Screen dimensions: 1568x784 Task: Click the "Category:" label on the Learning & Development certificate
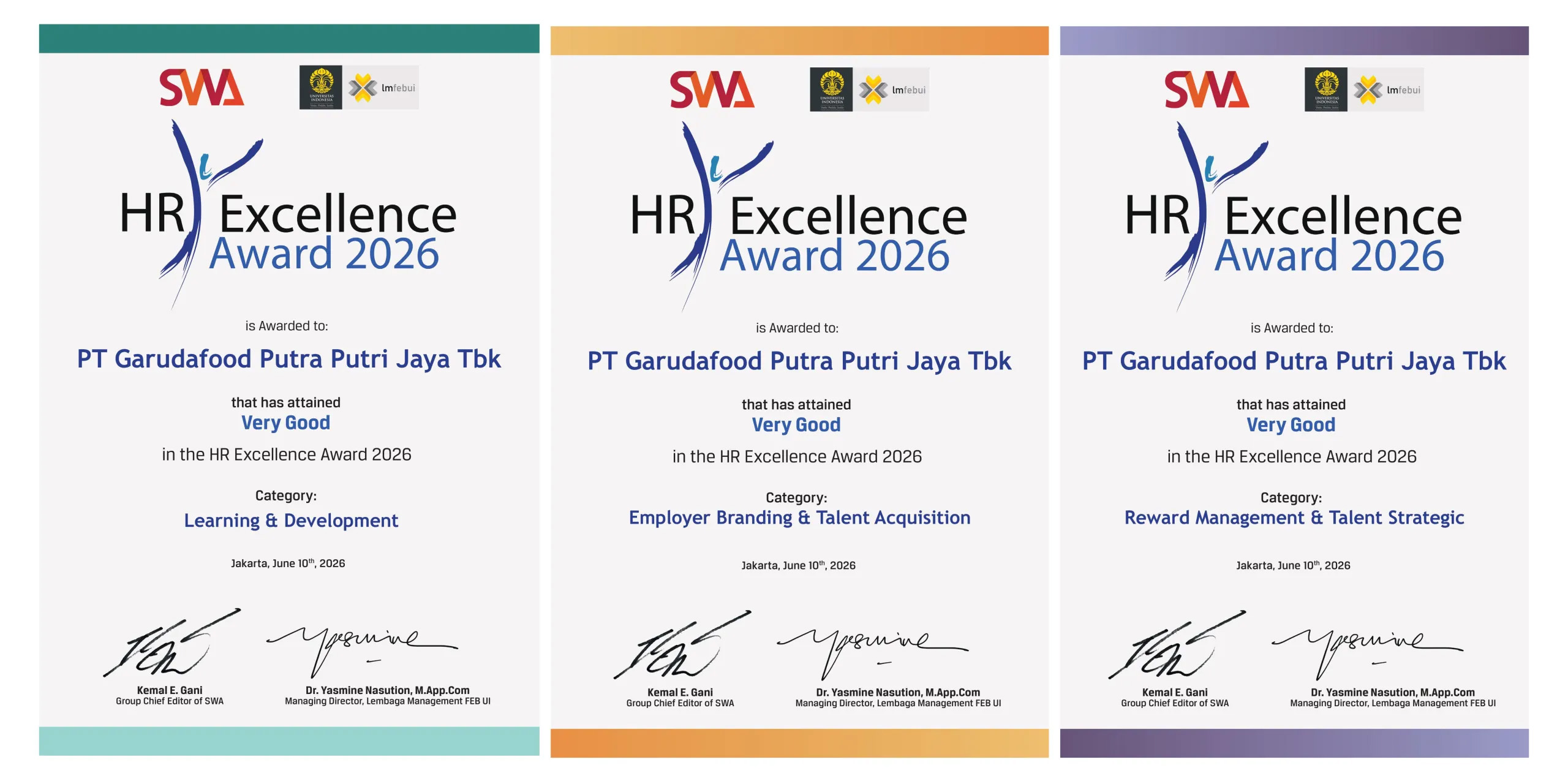[x=286, y=496]
